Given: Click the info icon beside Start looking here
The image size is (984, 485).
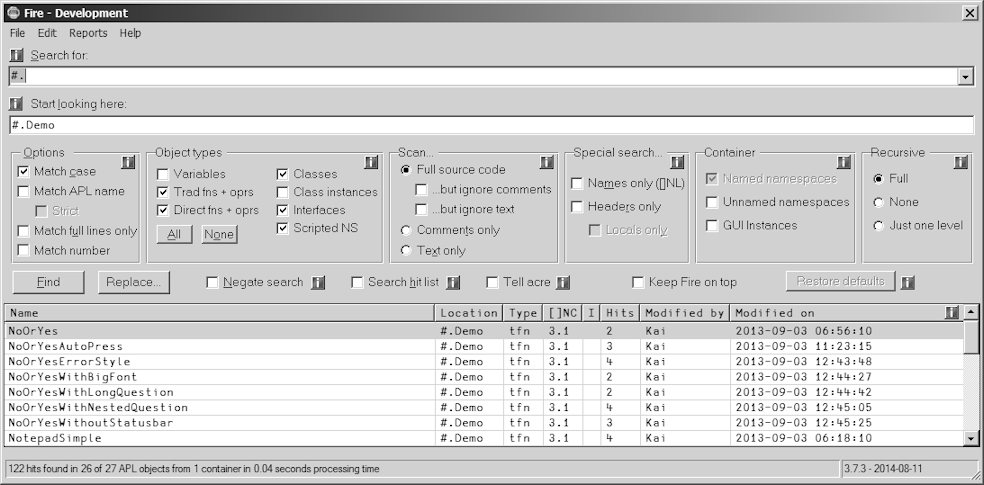Looking at the screenshot, I should (17, 104).
